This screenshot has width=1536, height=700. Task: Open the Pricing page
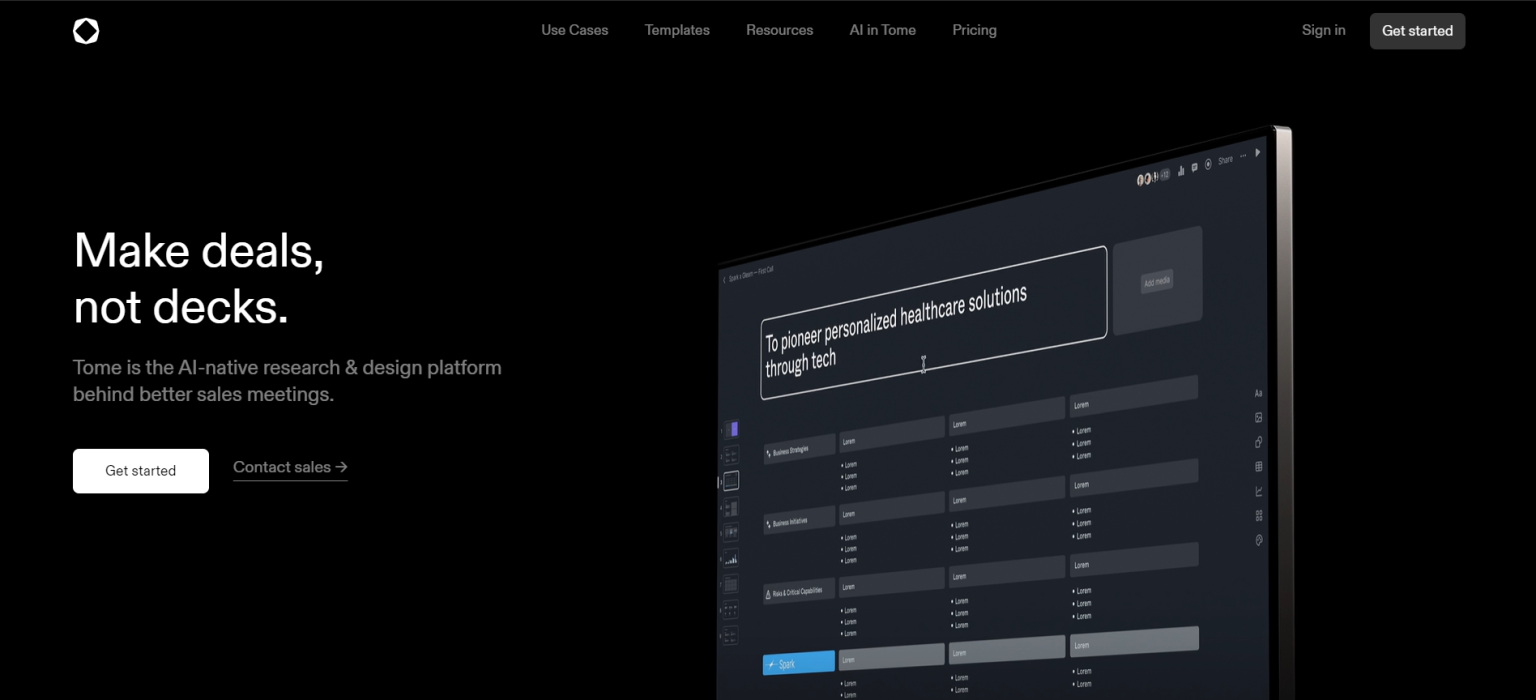click(975, 30)
